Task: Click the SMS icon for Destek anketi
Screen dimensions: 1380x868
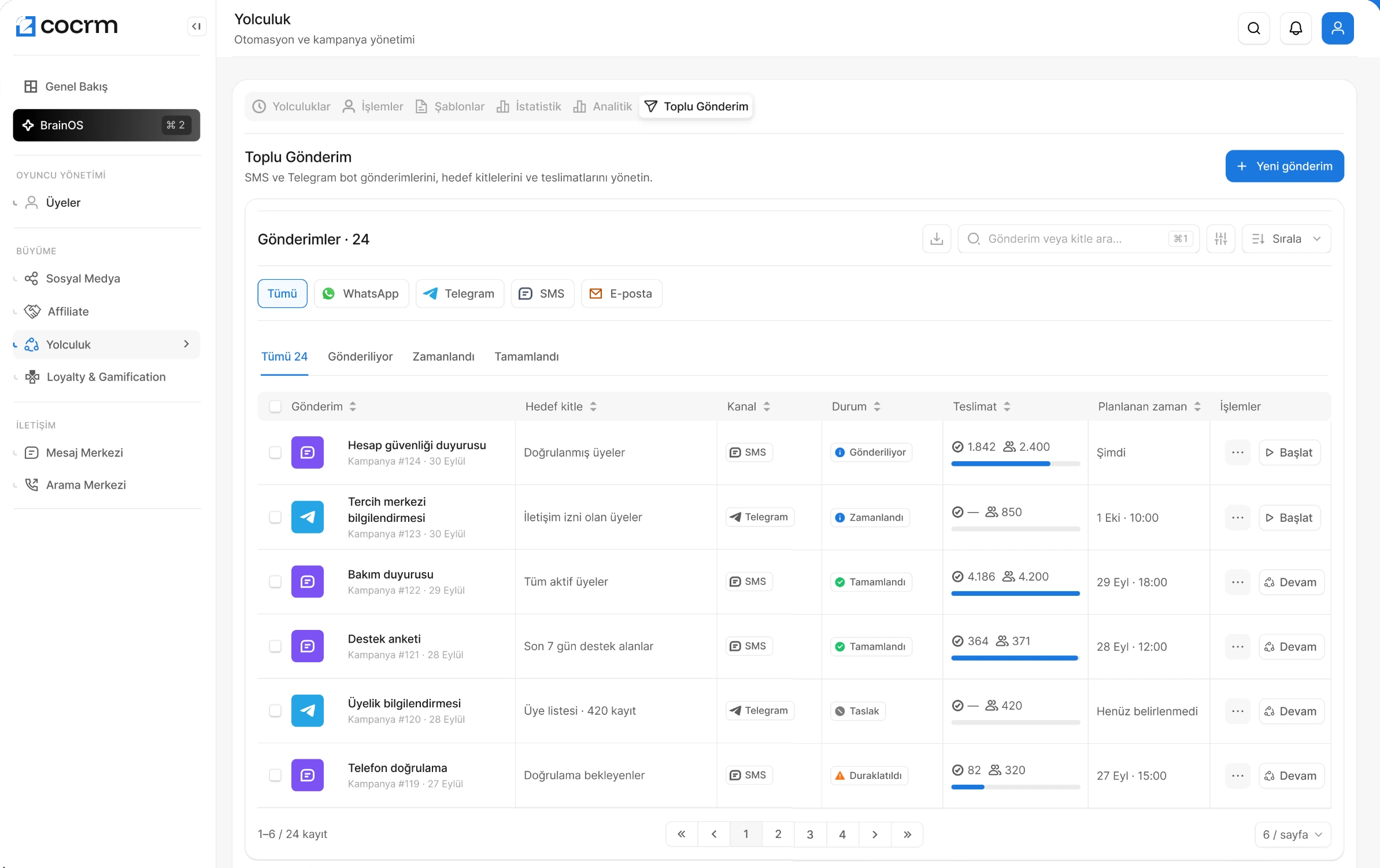Action: (x=307, y=646)
